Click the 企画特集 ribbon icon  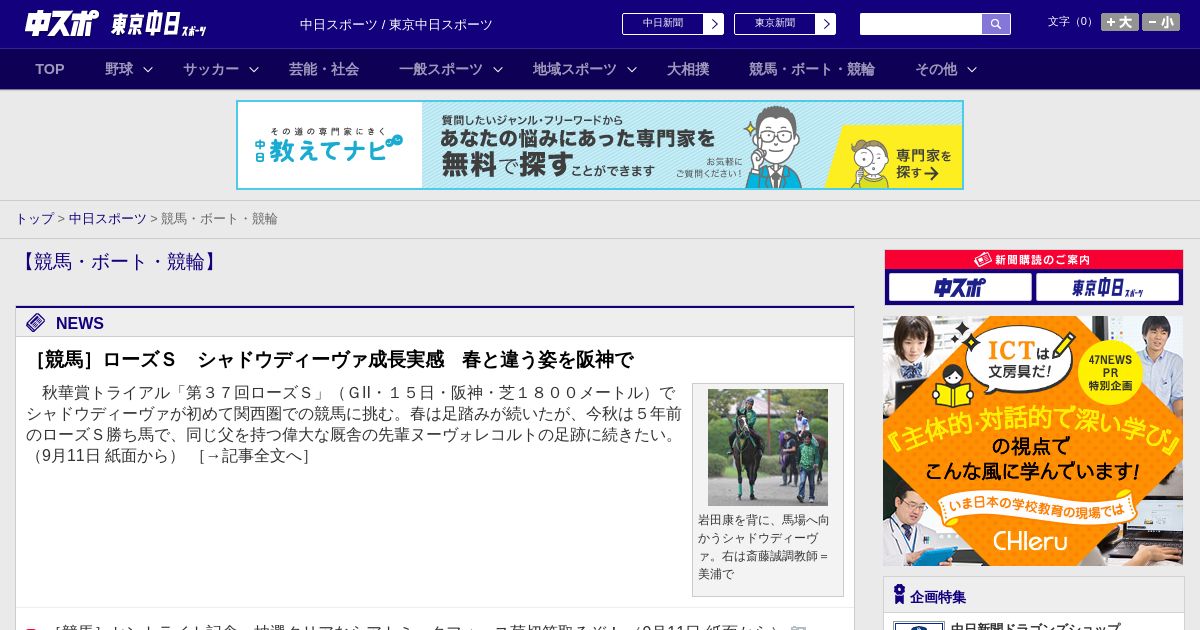[x=899, y=595]
